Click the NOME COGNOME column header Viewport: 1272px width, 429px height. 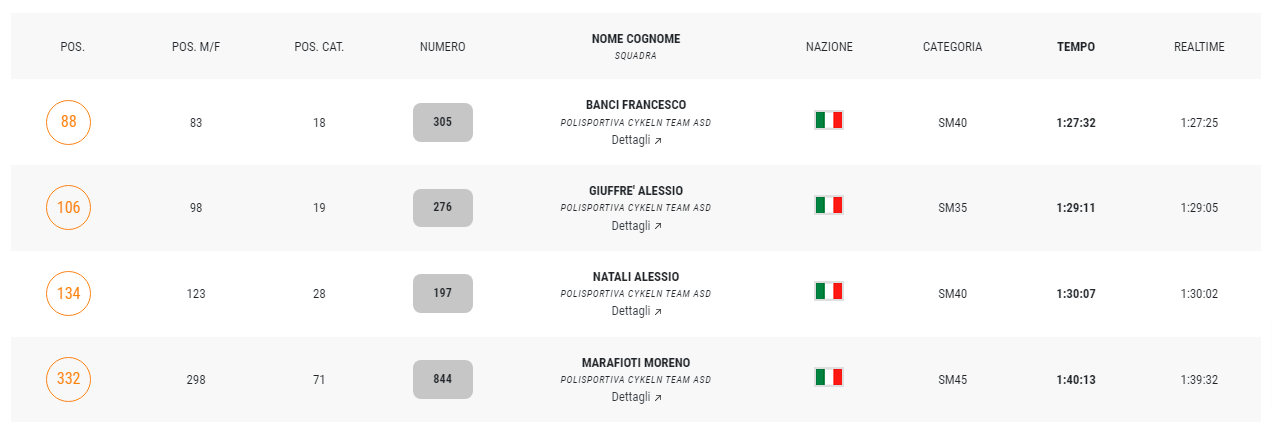tap(636, 39)
